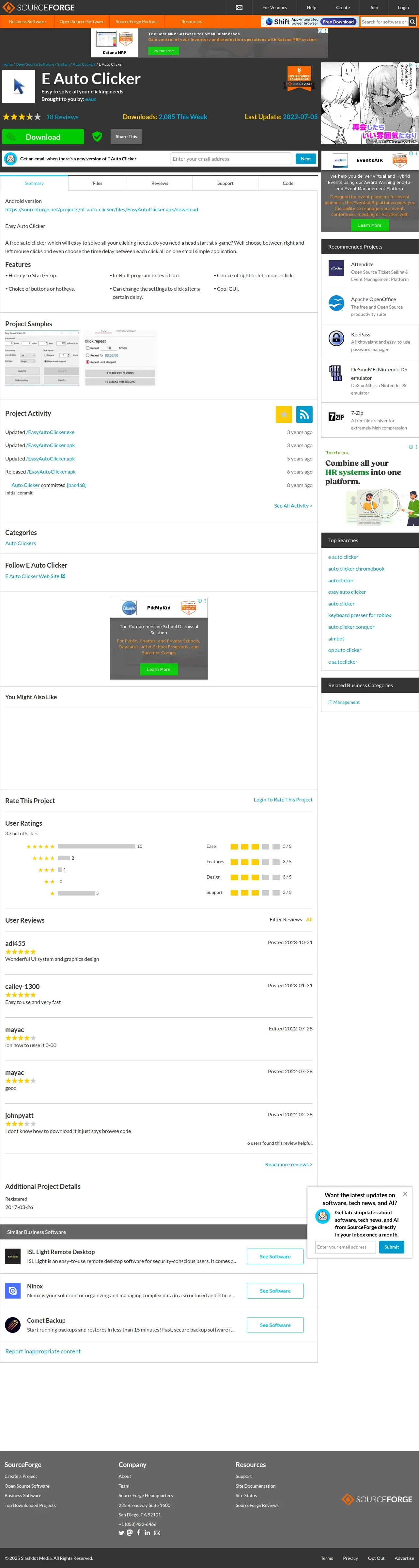The width and height of the screenshot is (419, 1568).
Task: Switch to the Support tab
Action: 225,183
